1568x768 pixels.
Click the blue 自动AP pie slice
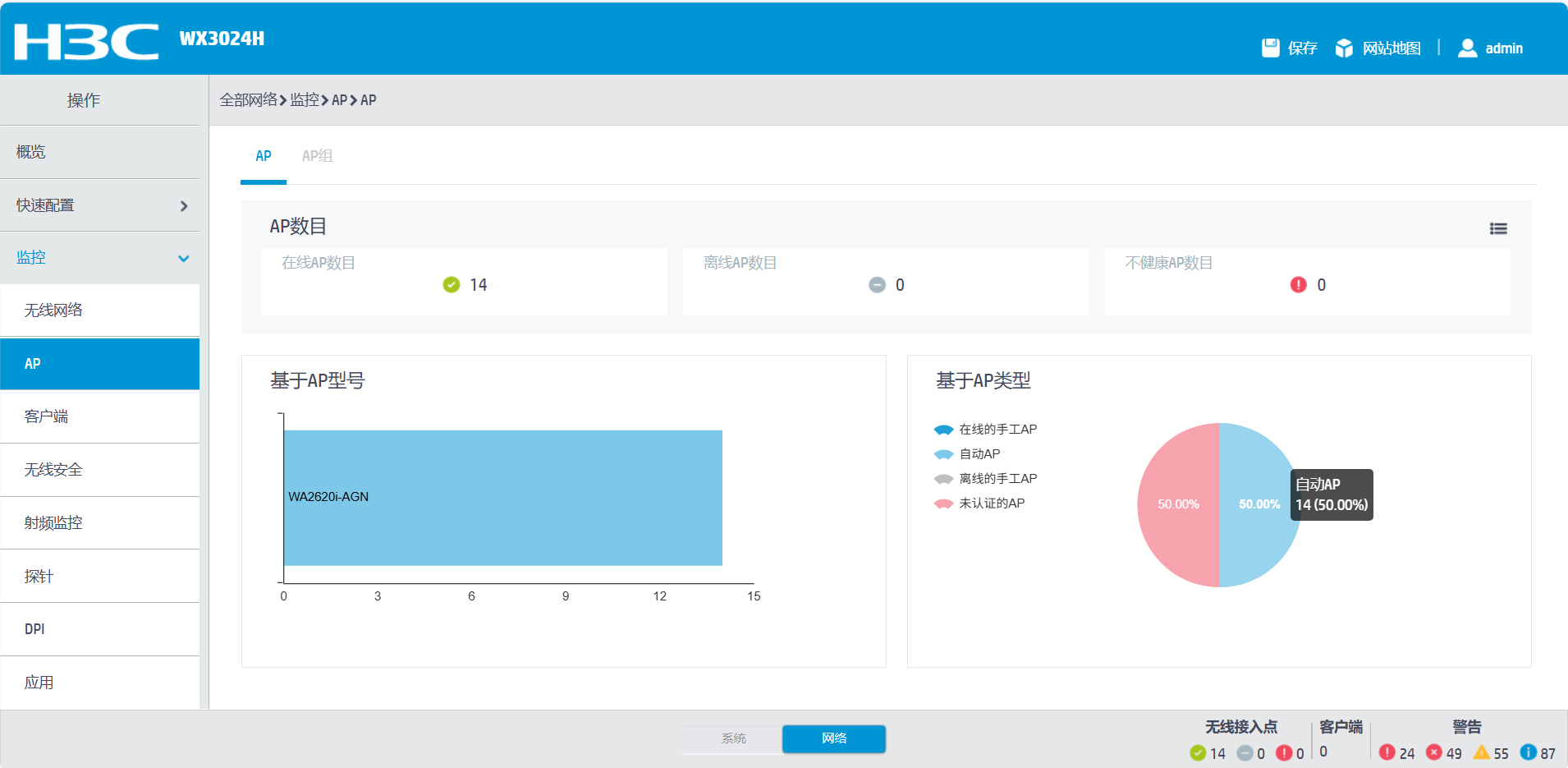pyautogui.click(x=1259, y=504)
